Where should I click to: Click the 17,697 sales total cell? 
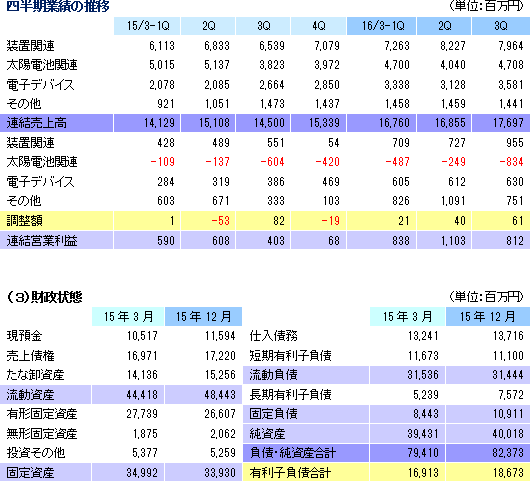pos(501,123)
